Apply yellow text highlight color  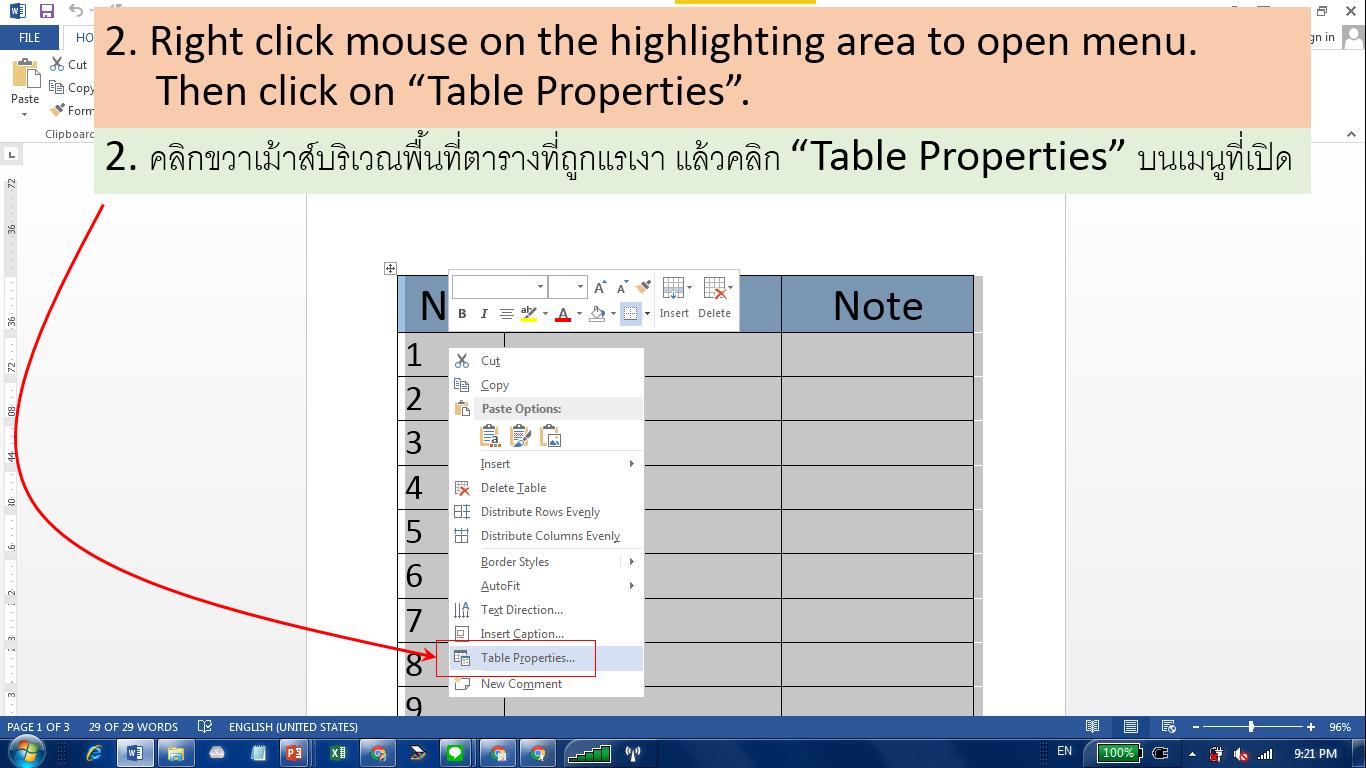click(x=528, y=313)
